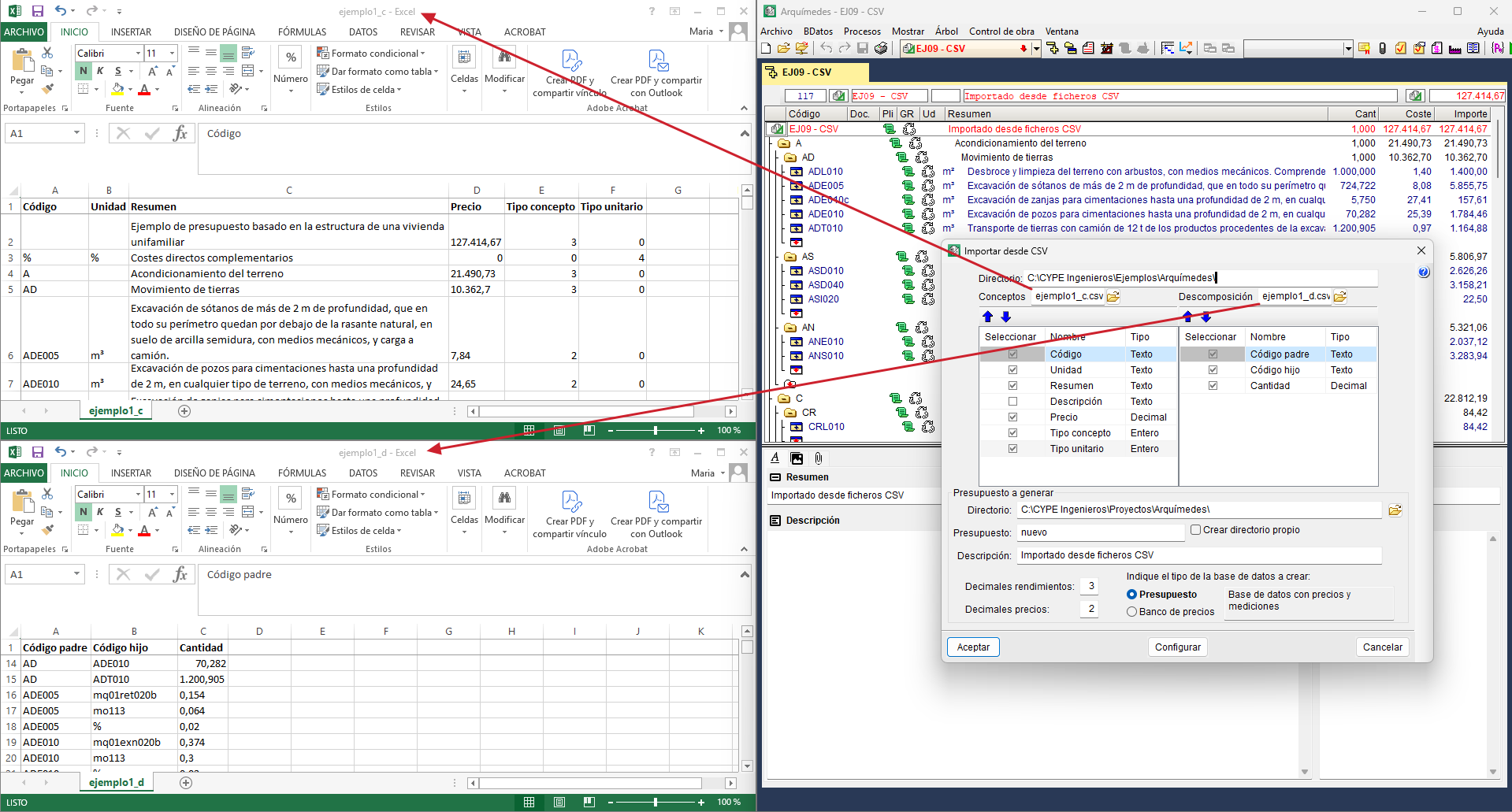Viewport: 1512px width, 812px height.
Task: Click the Cancelar button in Importar dialog
Action: [x=1383, y=647]
